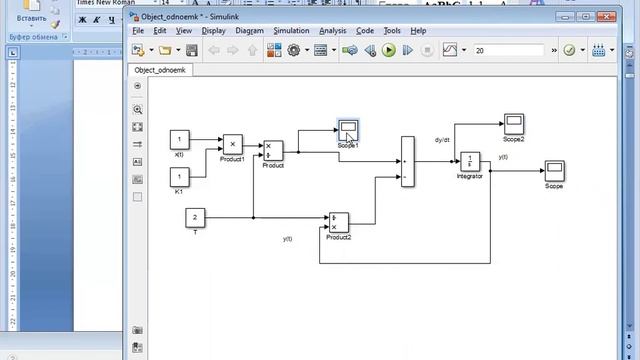Click the Scope1 block
Screen dimensions: 640x360
[348, 130]
